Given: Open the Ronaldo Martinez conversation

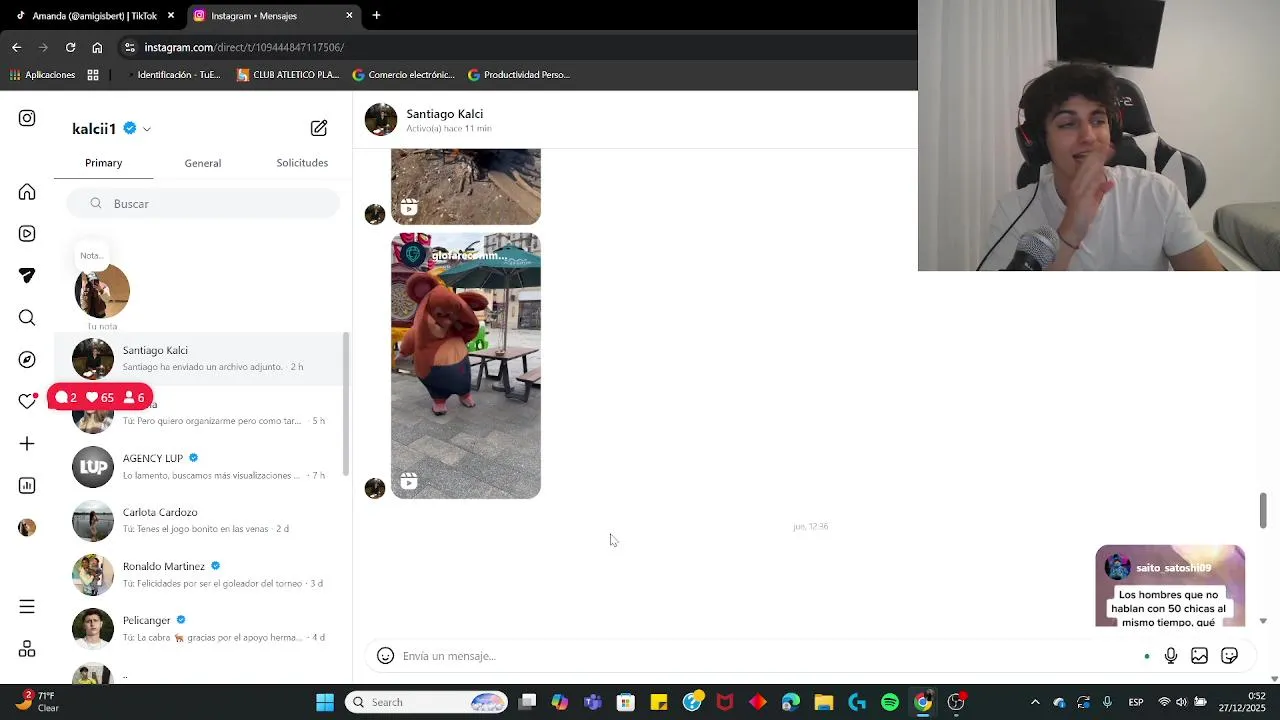Looking at the screenshot, I should (x=200, y=575).
